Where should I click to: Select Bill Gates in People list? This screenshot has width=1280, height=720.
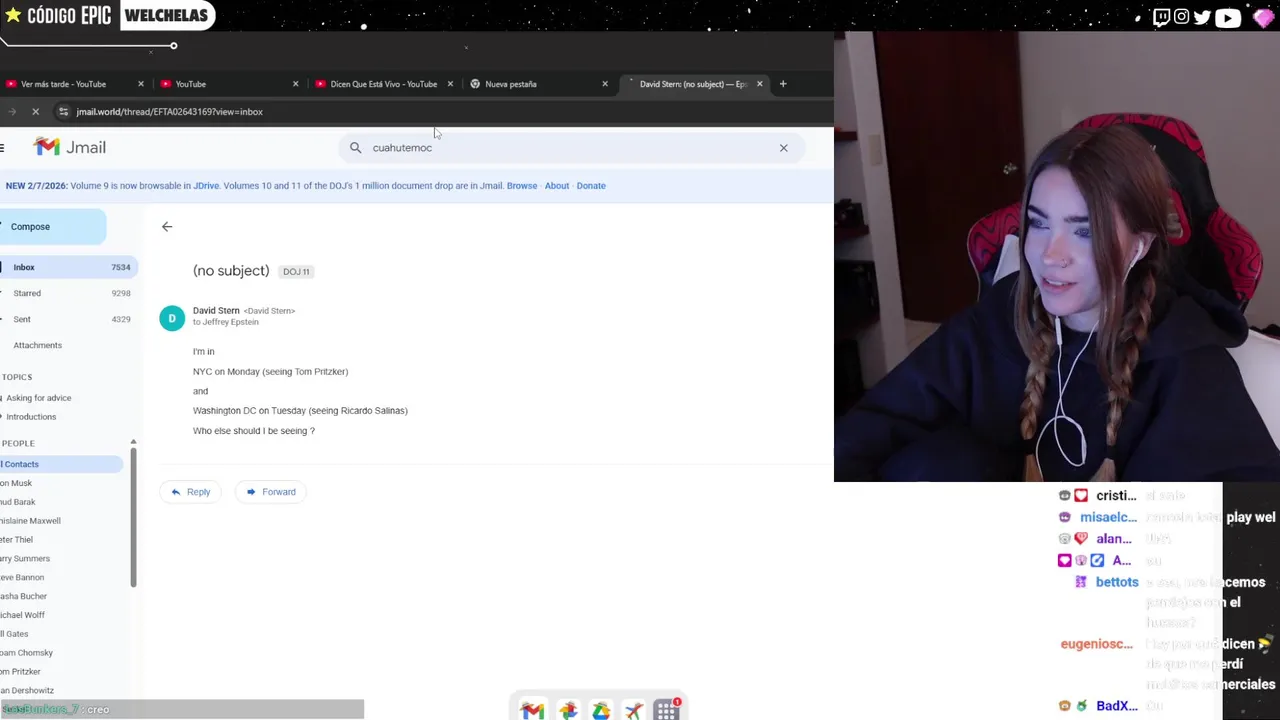[x=14, y=634]
